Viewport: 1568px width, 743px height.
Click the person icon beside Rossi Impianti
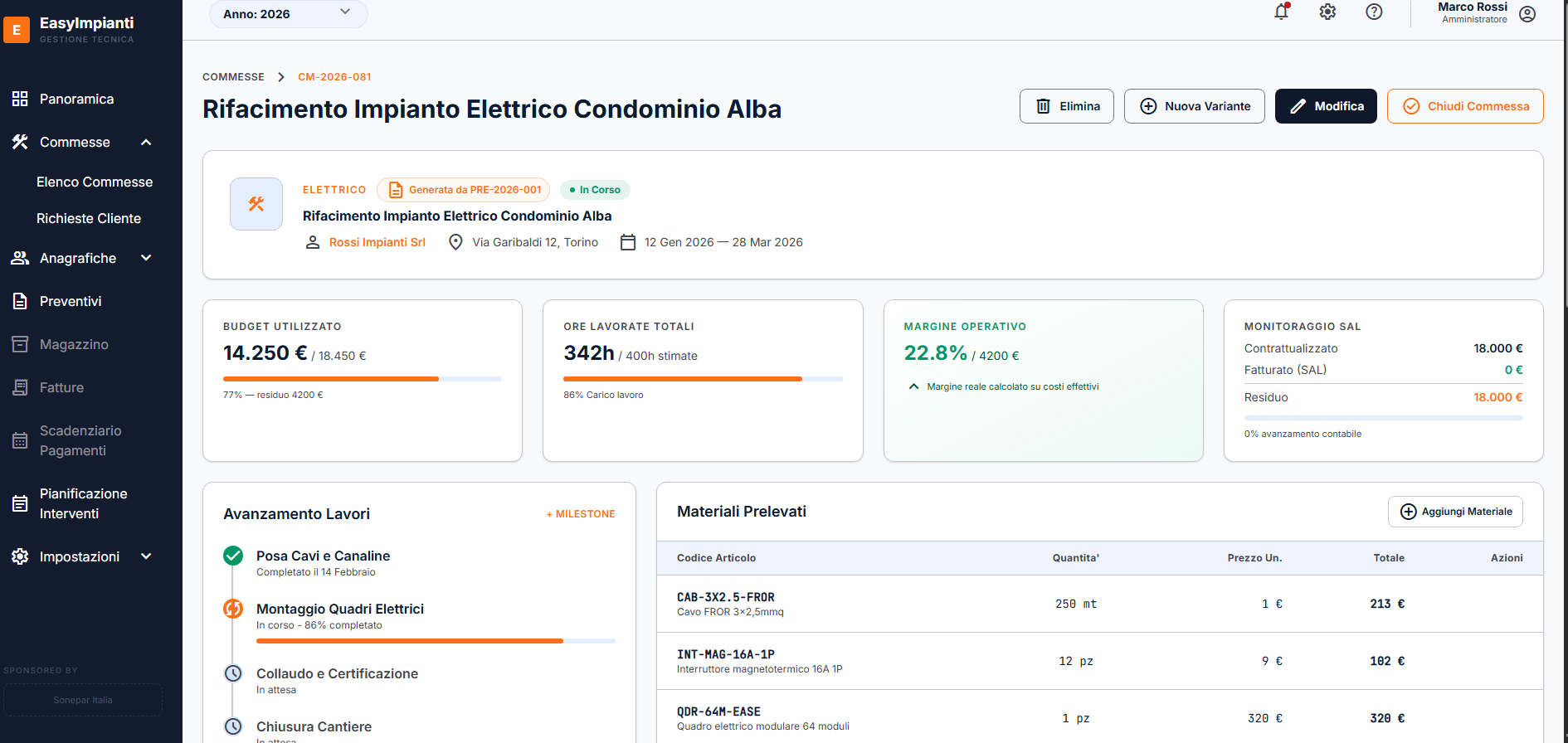pyautogui.click(x=313, y=242)
